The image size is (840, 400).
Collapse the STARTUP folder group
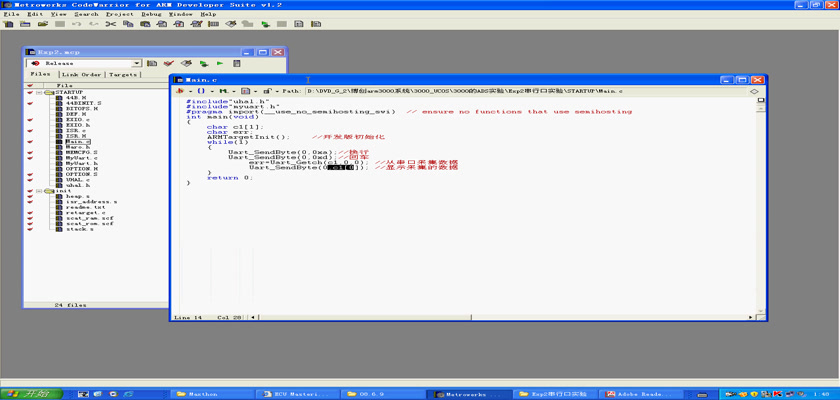(39, 92)
